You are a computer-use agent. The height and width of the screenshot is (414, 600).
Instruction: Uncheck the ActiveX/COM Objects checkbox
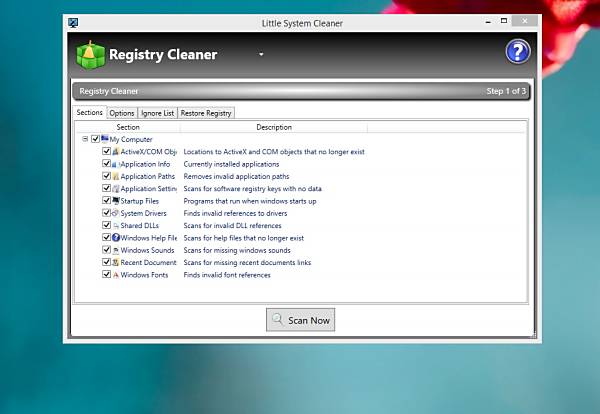pyautogui.click(x=106, y=151)
